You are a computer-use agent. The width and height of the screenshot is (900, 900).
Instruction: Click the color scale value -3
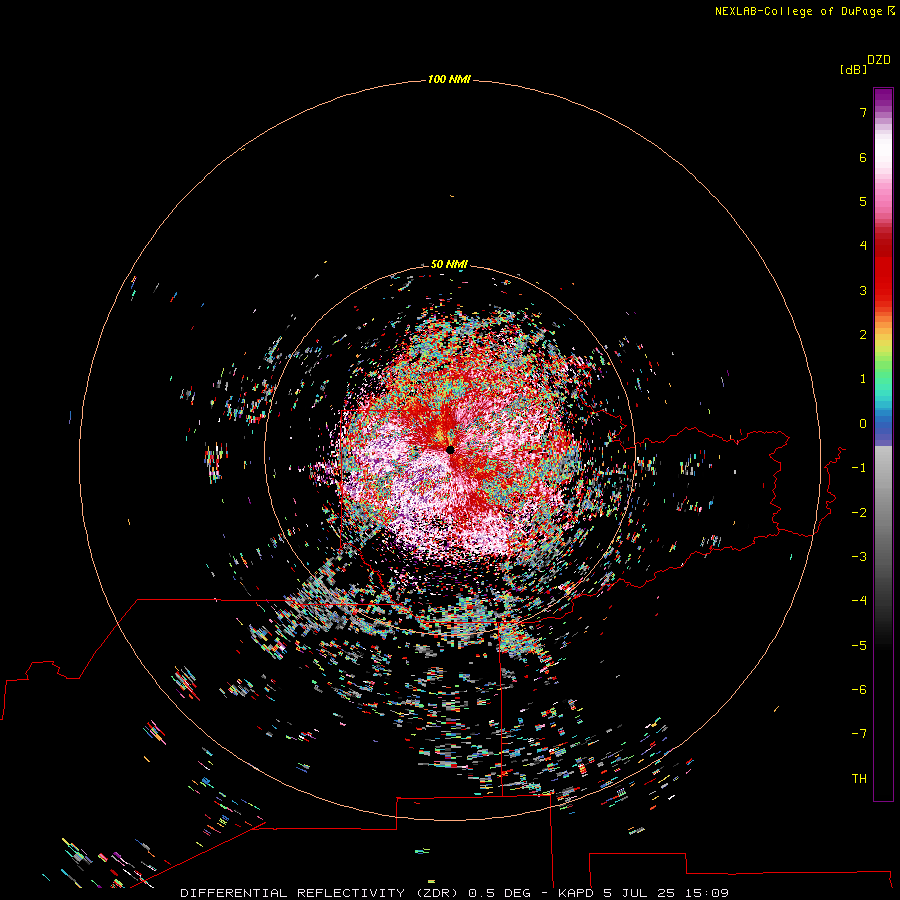pyautogui.click(x=859, y=557)
